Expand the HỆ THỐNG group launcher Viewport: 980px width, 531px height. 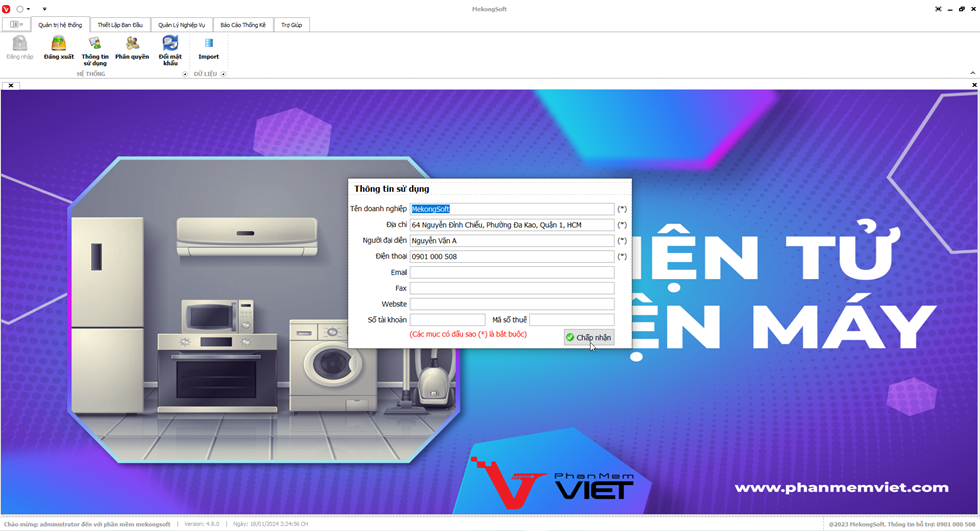tap(184, 74)
